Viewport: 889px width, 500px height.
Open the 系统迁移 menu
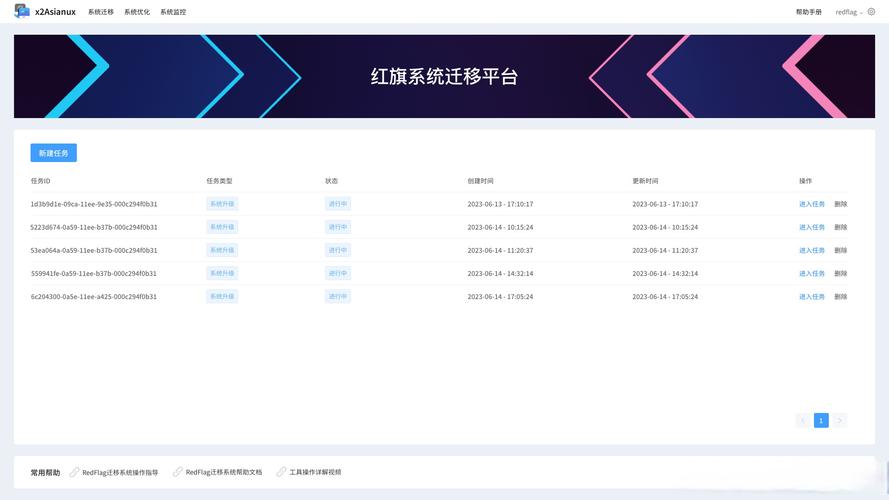pyautogui.click(x=101, y=12)
